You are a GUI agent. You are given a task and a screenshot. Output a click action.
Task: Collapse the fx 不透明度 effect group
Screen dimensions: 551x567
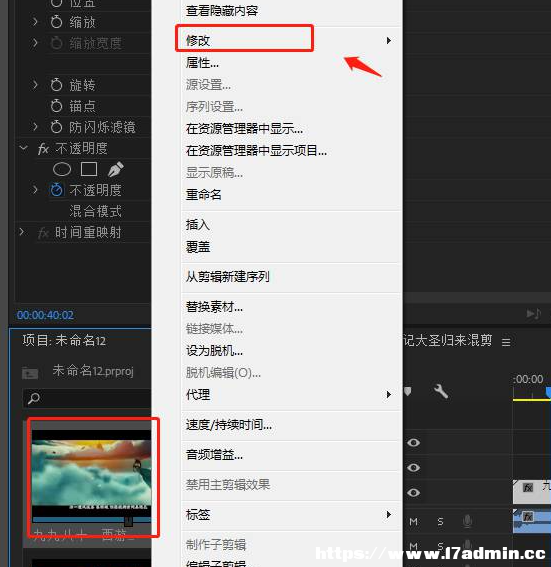(24, 148)
